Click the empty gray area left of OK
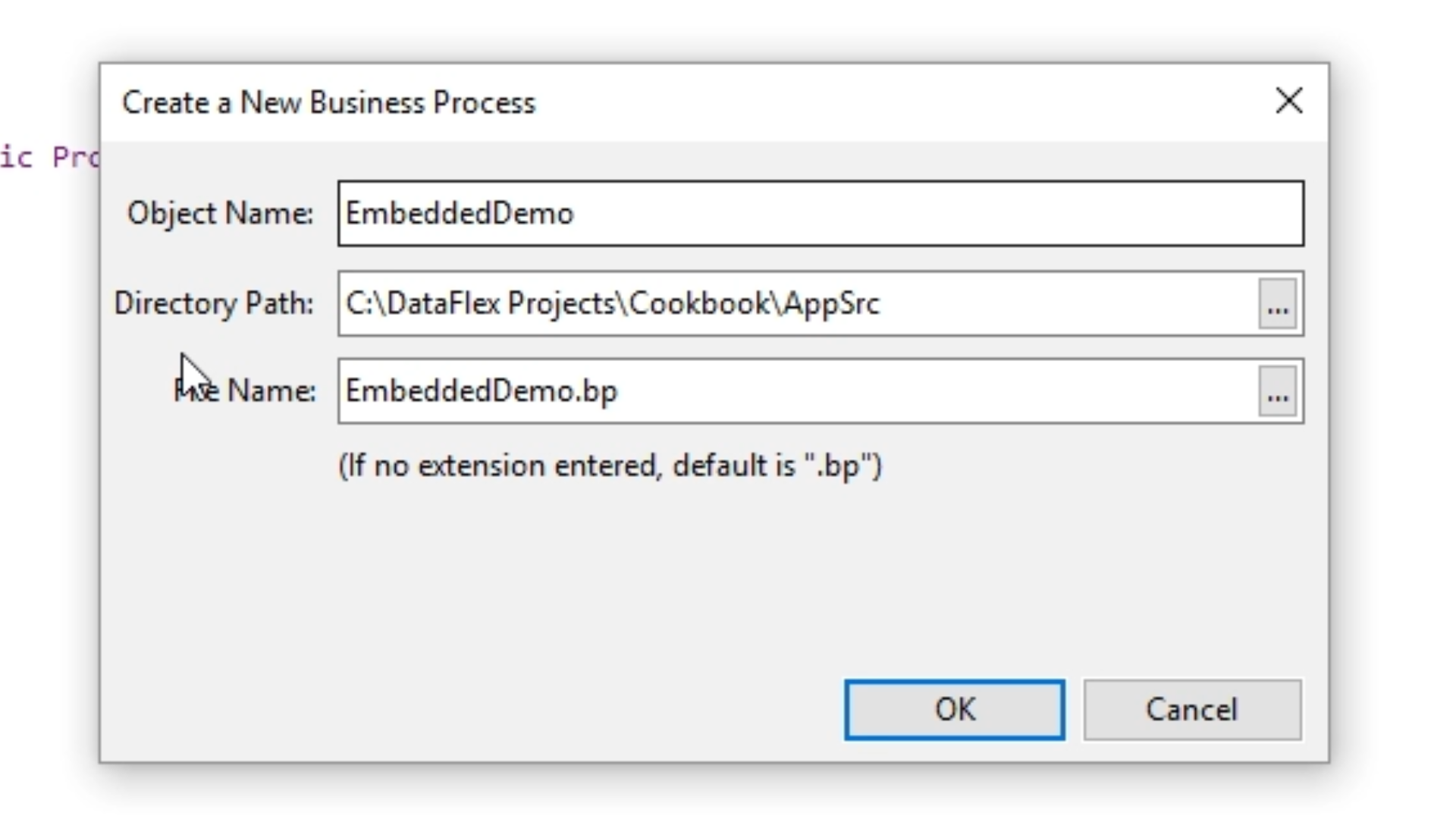1456x819 pixels. click(531, 705)
